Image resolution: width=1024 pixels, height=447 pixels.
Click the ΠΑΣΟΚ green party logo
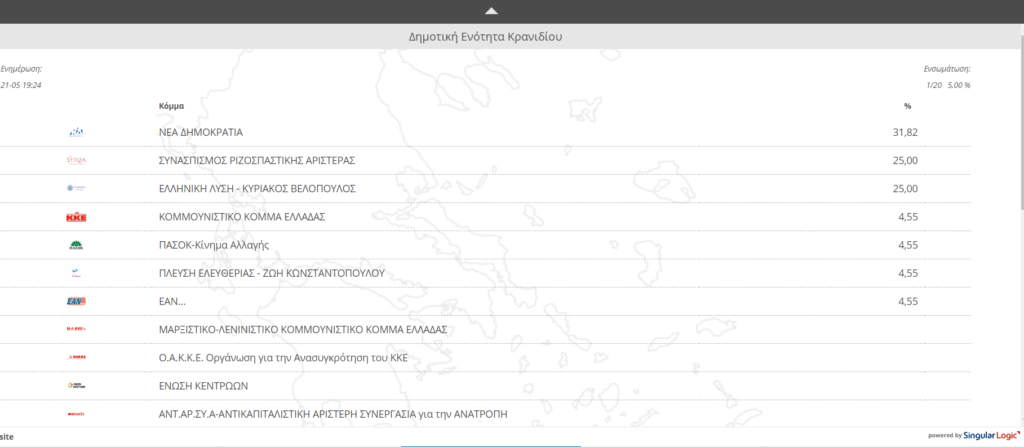(76, 245)
